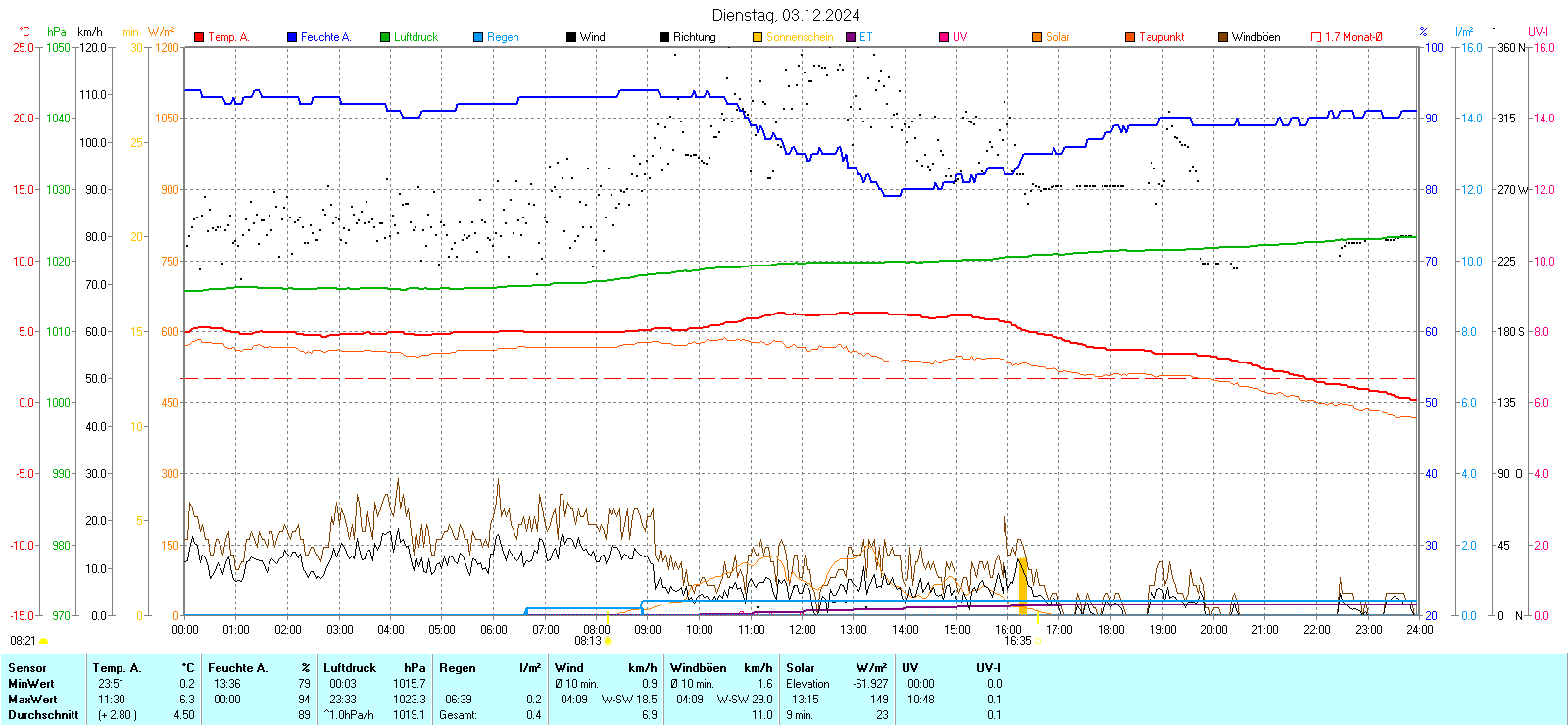Image resolution: width=1568 pixels, height=725 pixels.
Task: Click the 16:35 sunset time marker
Action: tap(1017, 641)
